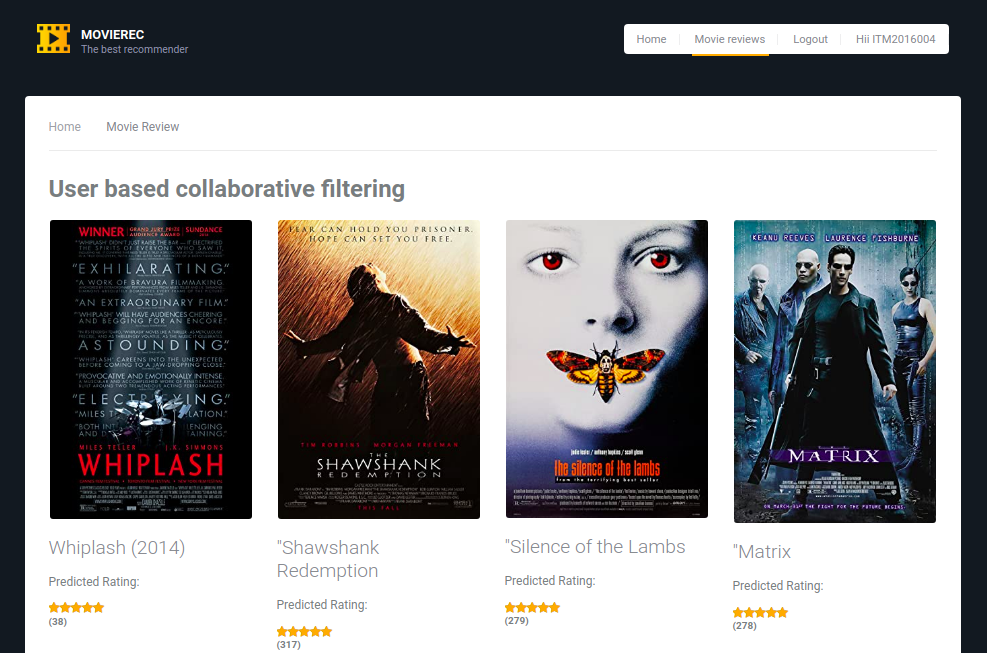The width and height of the screenshot is (987, 653).
Task: Open the Hii ITM2016004 user menu item
Action: point(895,39)
